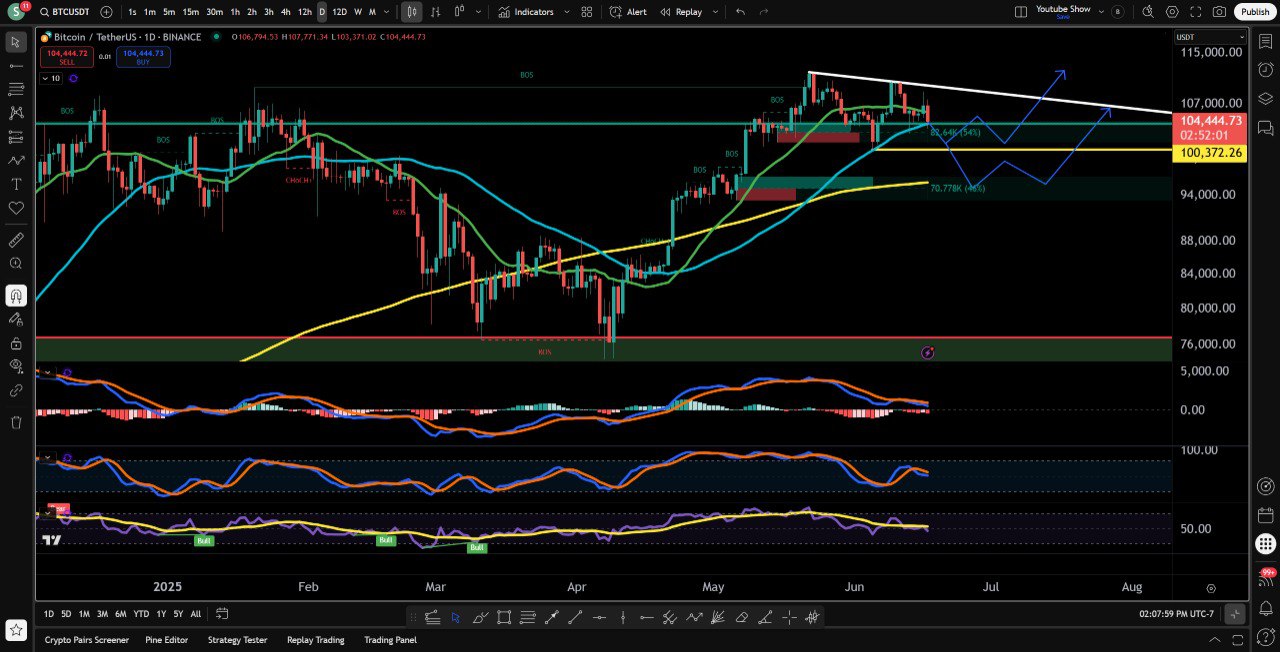The width and height of the screenshot is (1280, 652).
Task: Create an Alert
Action: click(x=629, y=12)
